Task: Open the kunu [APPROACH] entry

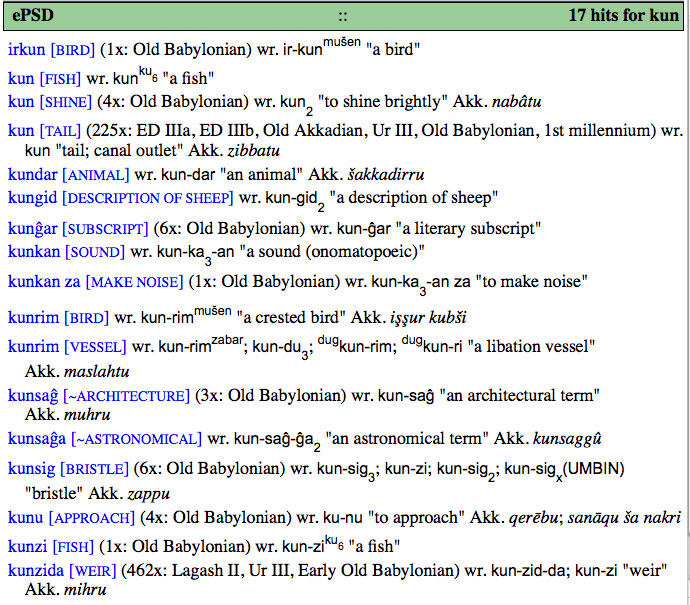Action: [x=71, y=517]
